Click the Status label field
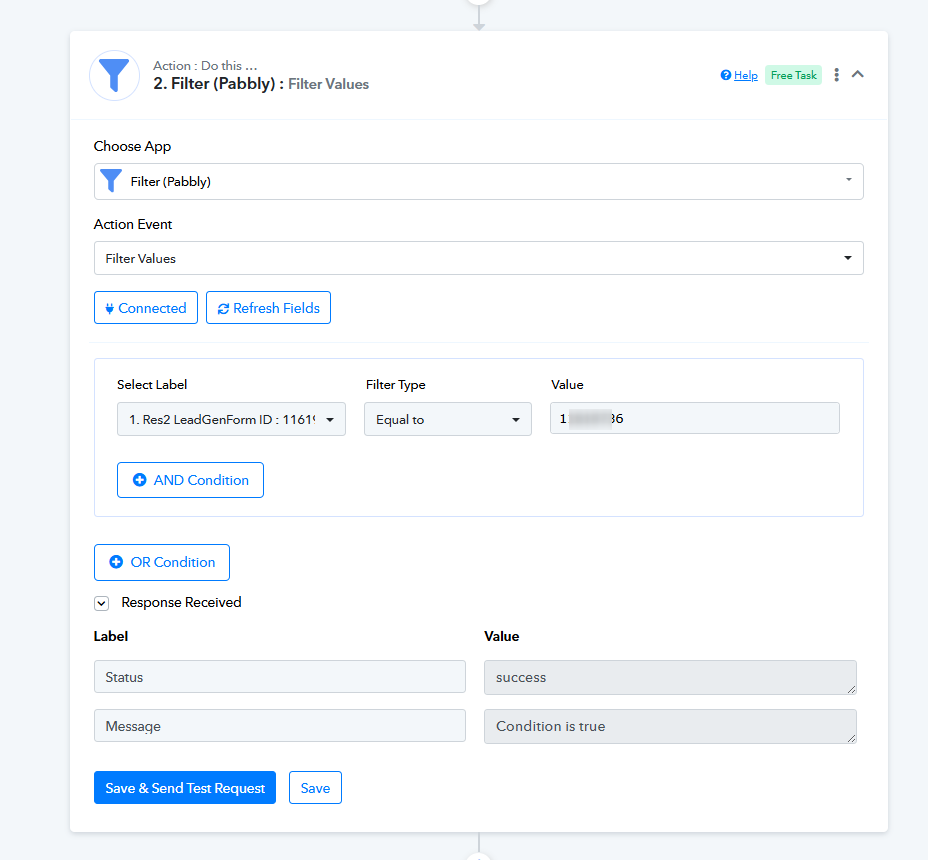Image resolution: width=928 pixels, height=860 pixels. [279, 677]
